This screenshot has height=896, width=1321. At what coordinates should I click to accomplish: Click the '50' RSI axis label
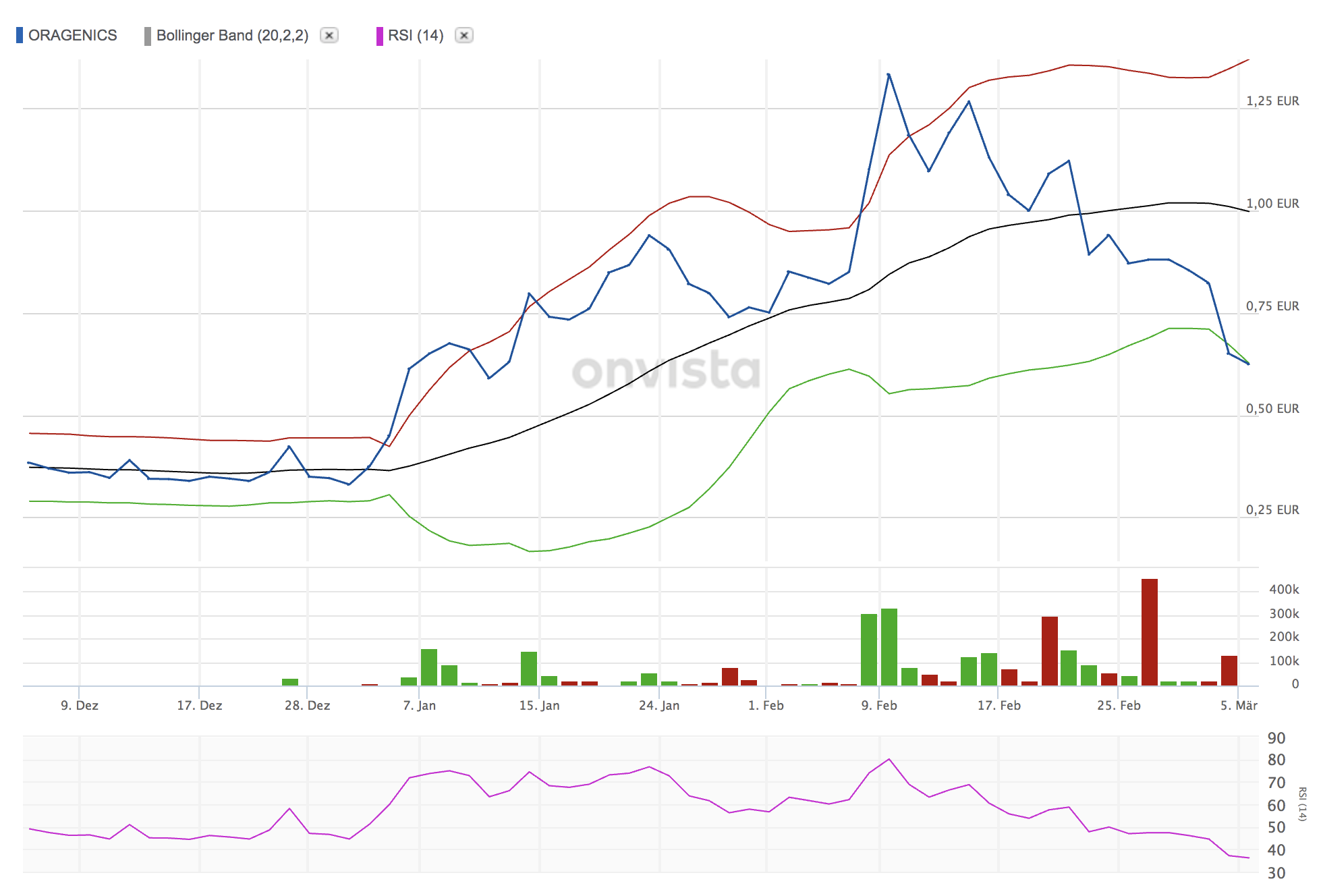(1276, 828)
